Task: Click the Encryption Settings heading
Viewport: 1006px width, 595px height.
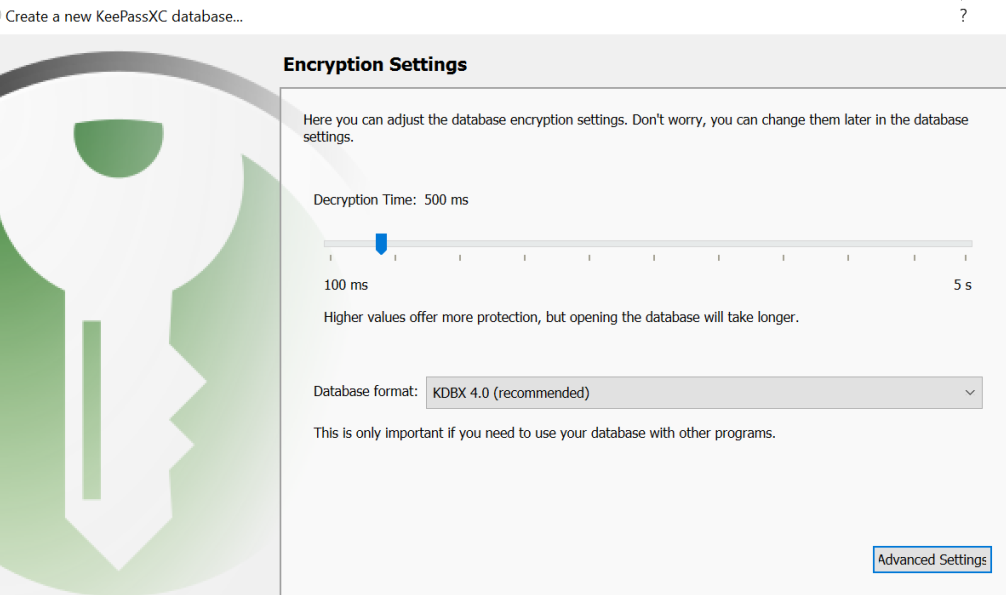Action: pos(375,65)
